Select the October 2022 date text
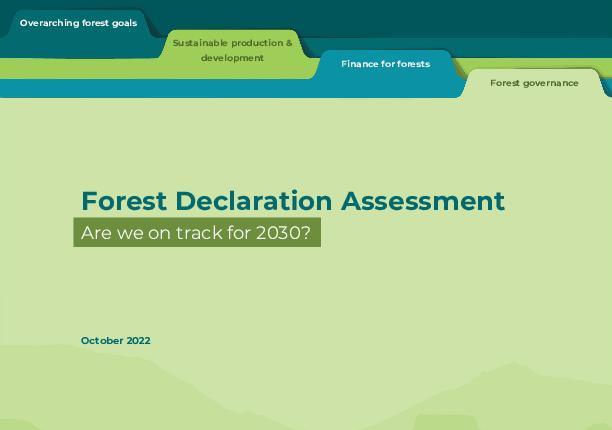Viewport: 612px width, 430px height. click(x=116, y=341)
